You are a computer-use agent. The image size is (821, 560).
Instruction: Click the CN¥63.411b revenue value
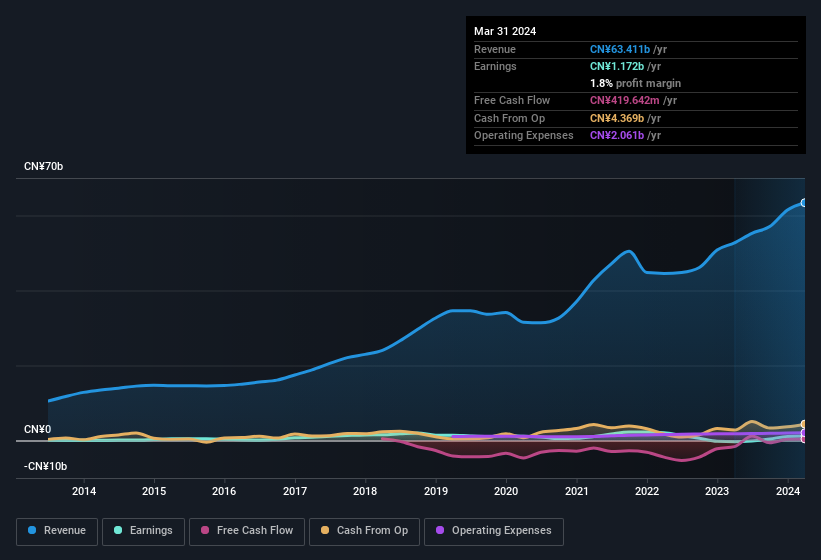coord(620,49)
